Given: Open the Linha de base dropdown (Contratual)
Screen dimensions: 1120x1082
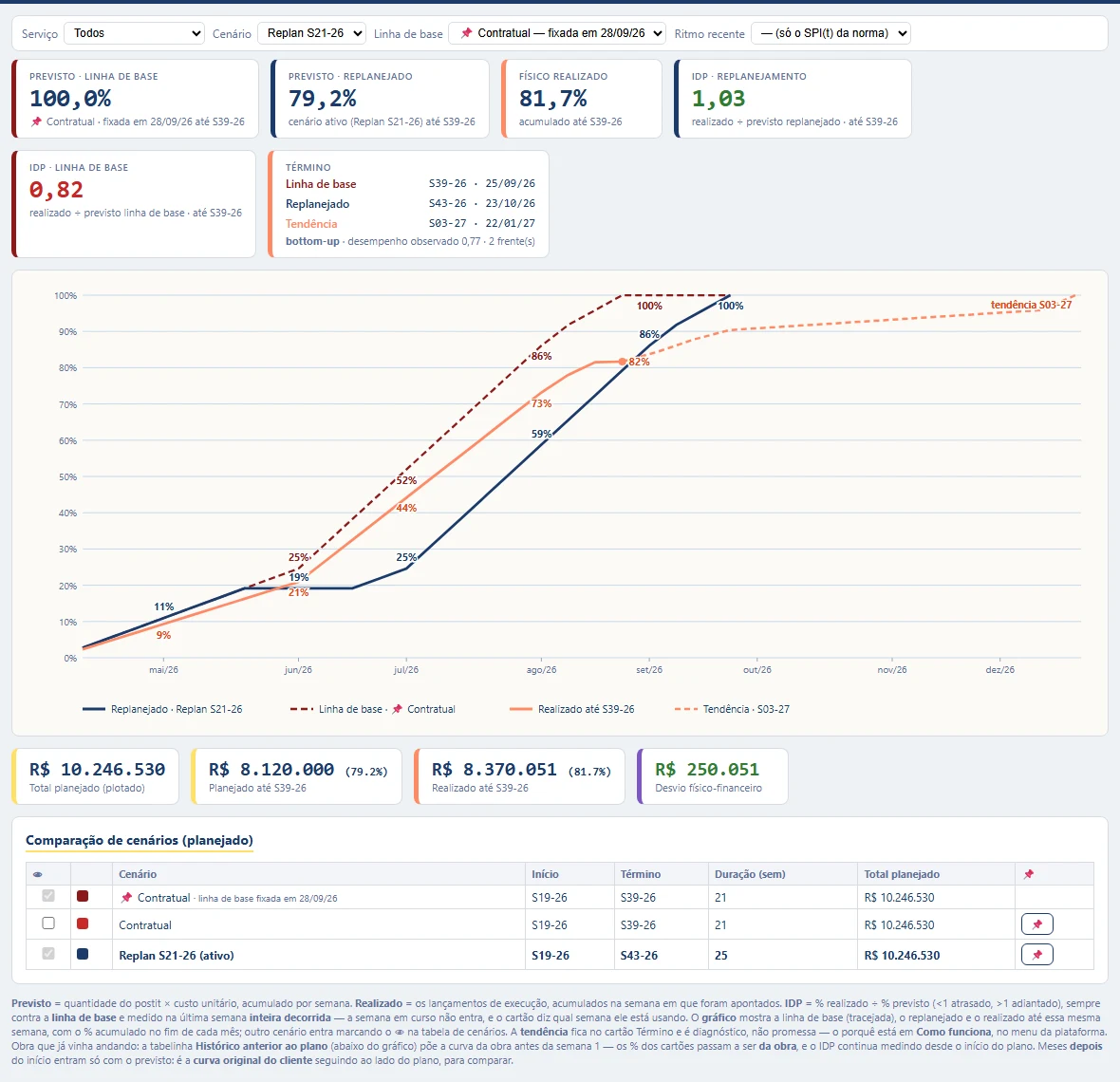Looking at the screenshot, I should [x=557, y=33].
